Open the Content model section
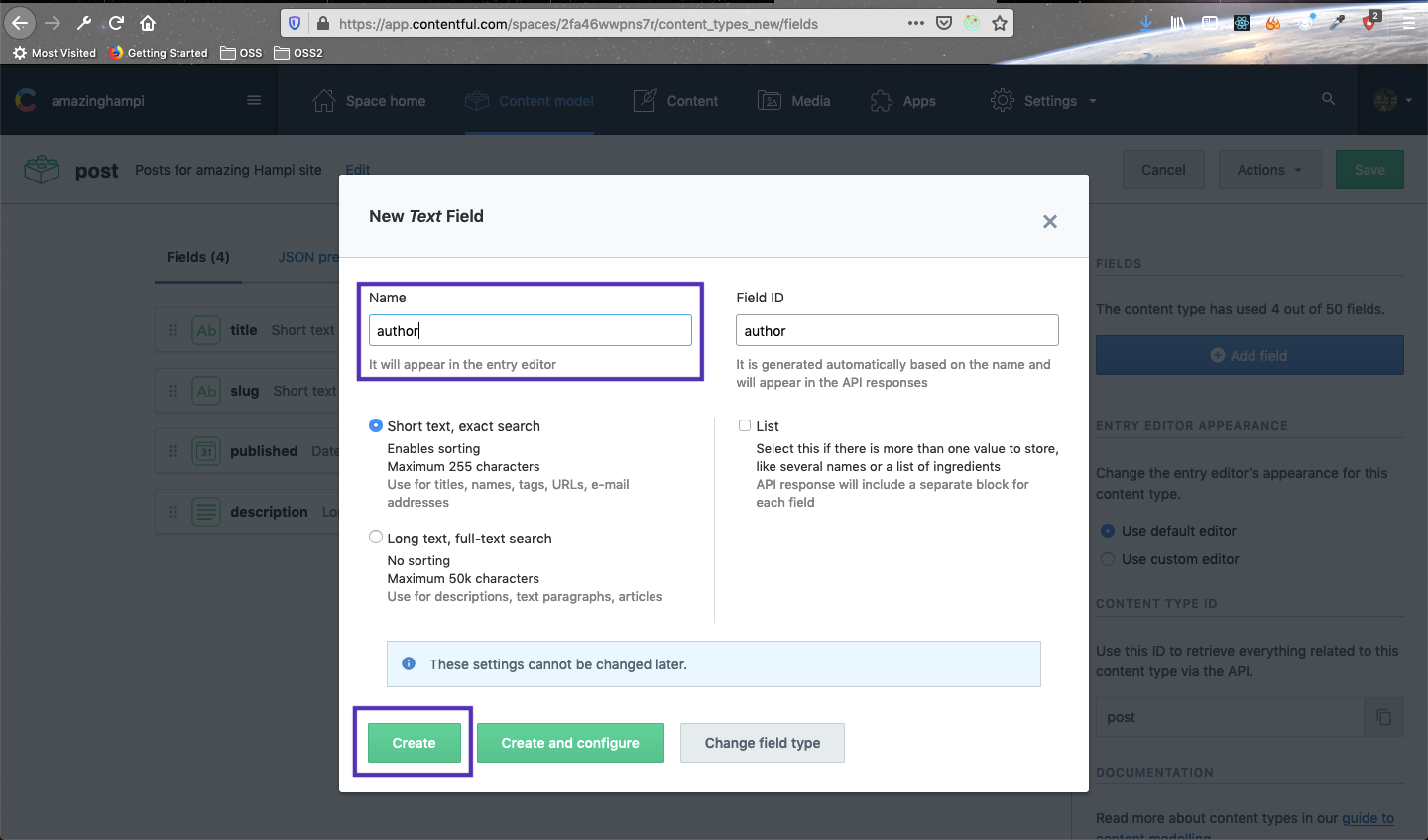The image size is (1428, 840). pos(530,100)
